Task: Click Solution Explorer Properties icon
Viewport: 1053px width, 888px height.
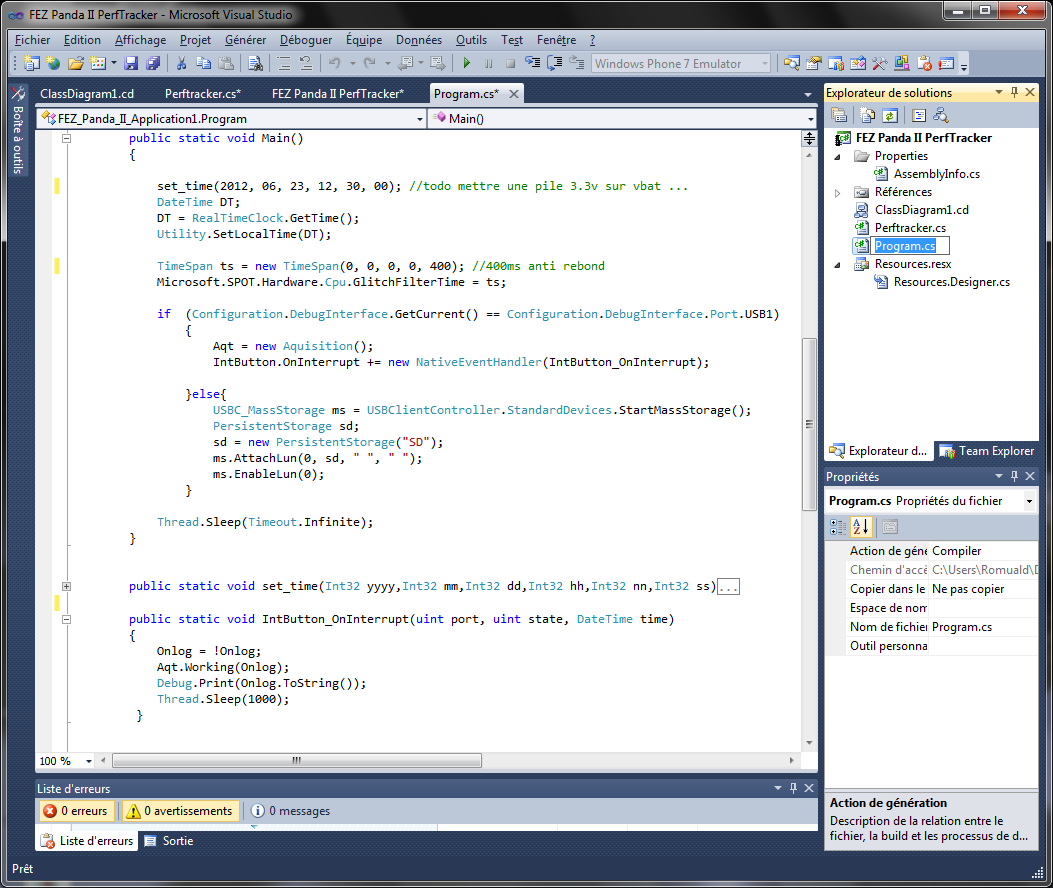Action: [x=839, y=115]
